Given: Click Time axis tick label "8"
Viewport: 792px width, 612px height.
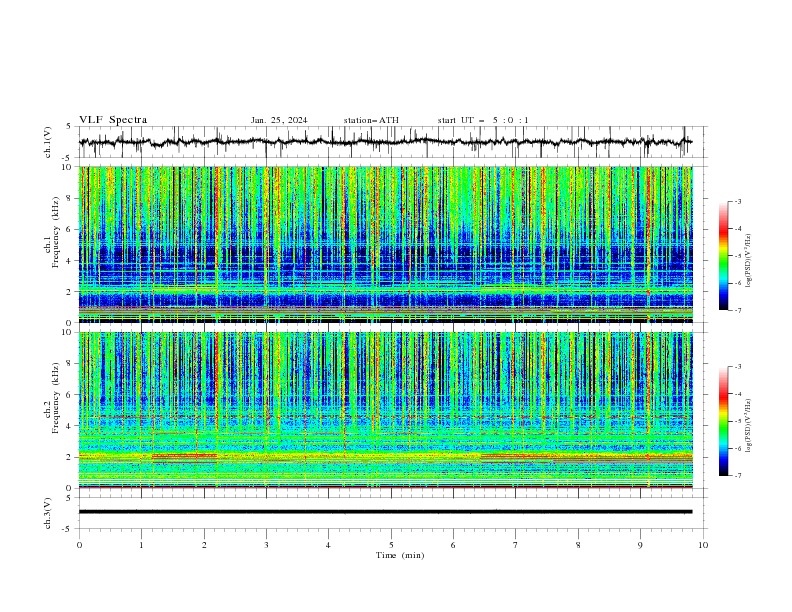Looking at the screenshot, I should click(x=578, y=545).
